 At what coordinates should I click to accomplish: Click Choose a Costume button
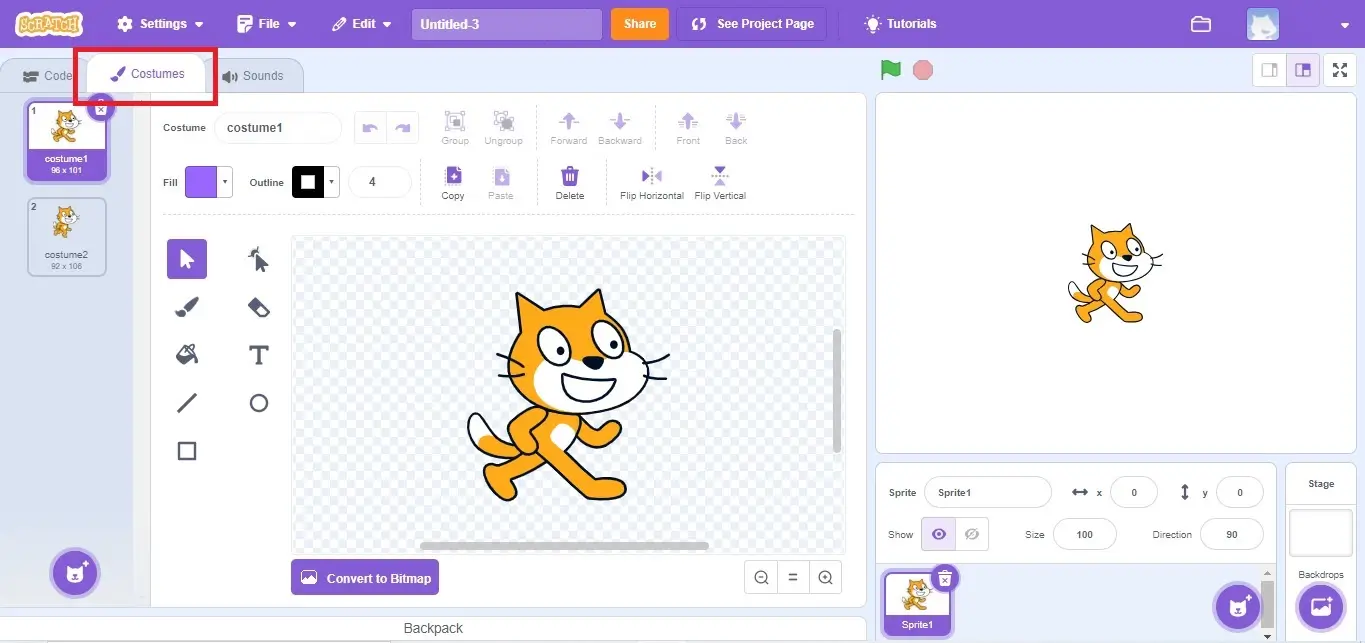point(76,573)
